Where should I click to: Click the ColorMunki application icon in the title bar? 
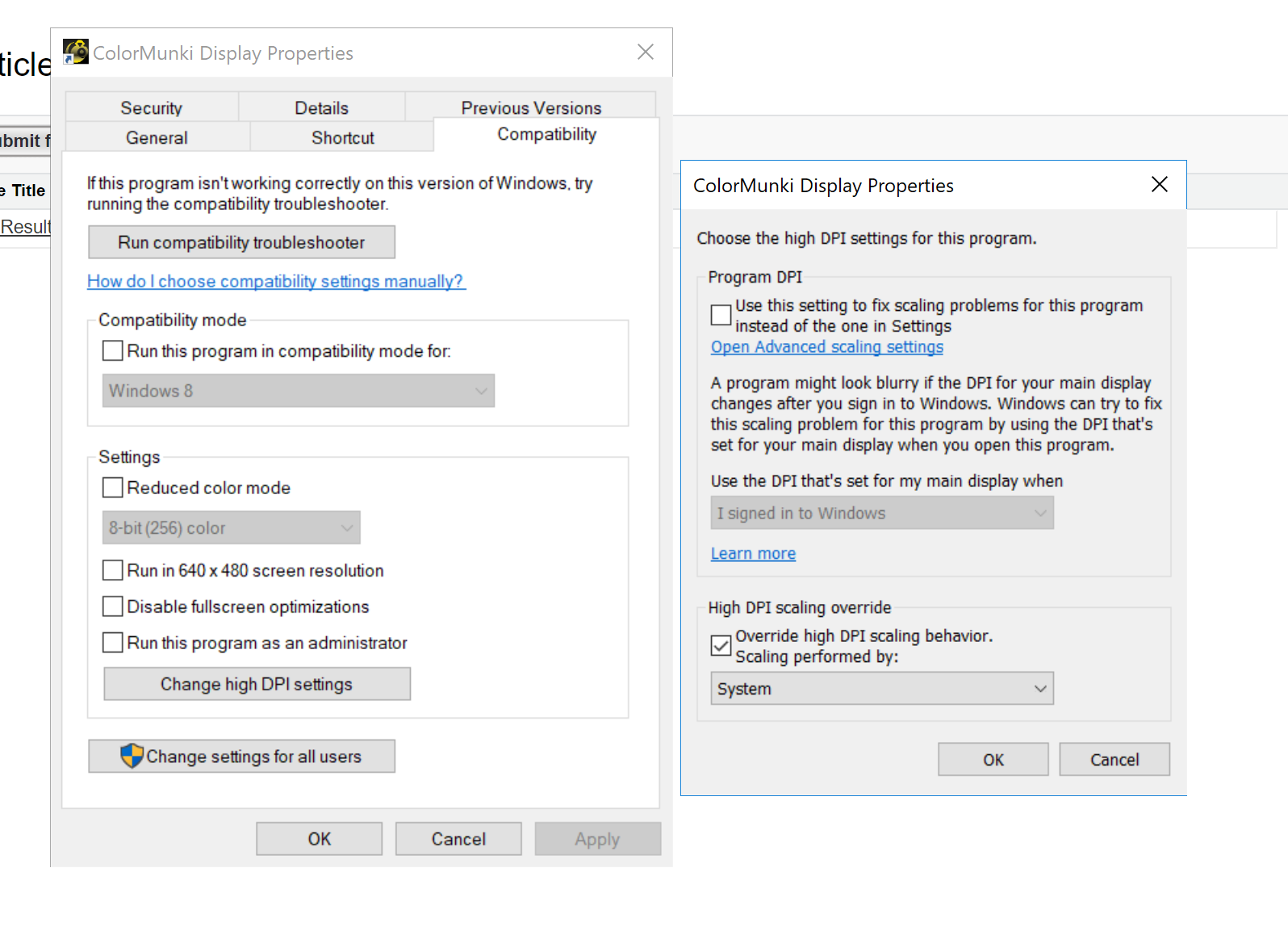click(76, 52)
